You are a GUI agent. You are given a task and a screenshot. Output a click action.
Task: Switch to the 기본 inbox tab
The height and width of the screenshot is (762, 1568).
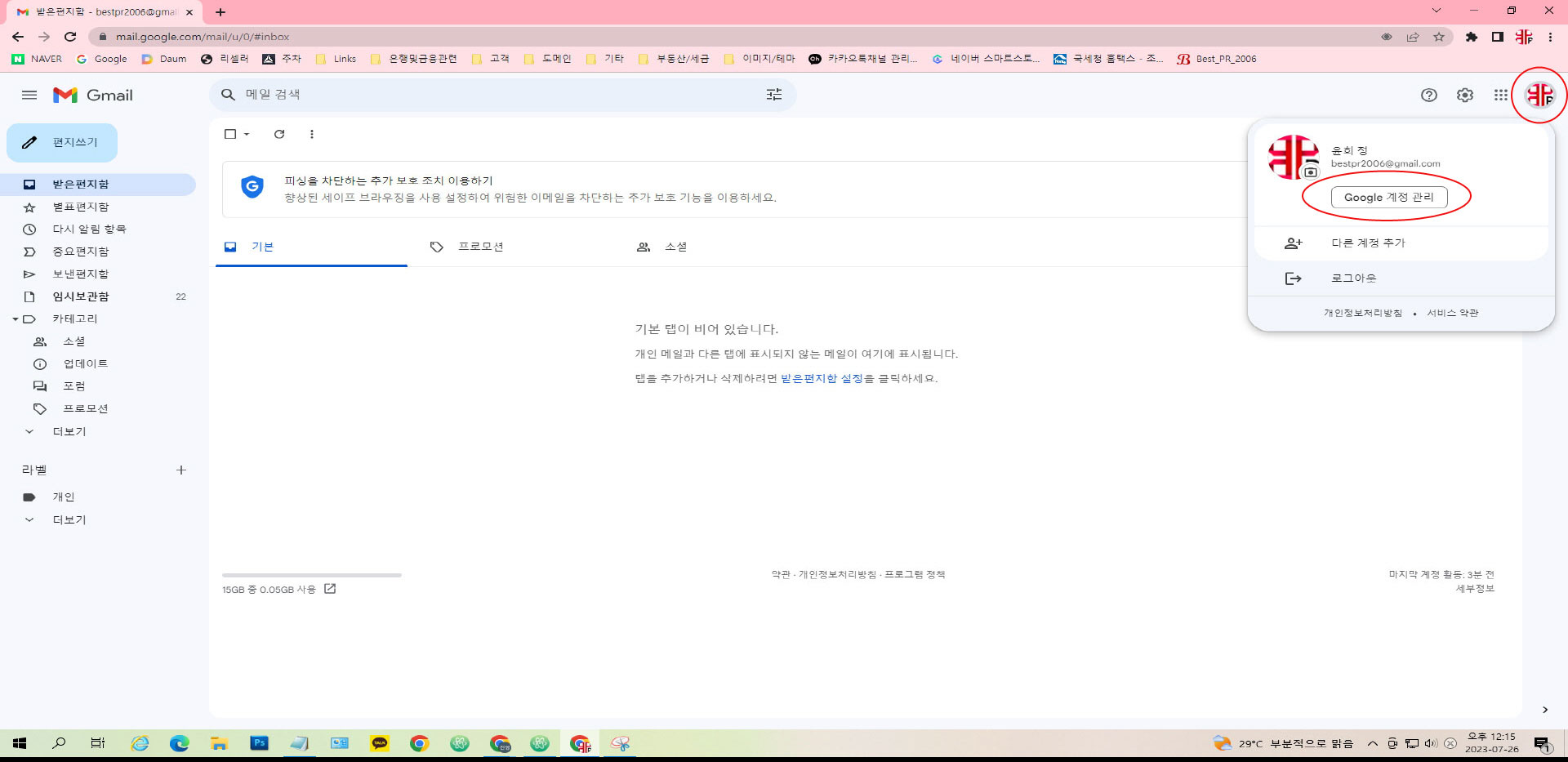[x=311, y=247]
